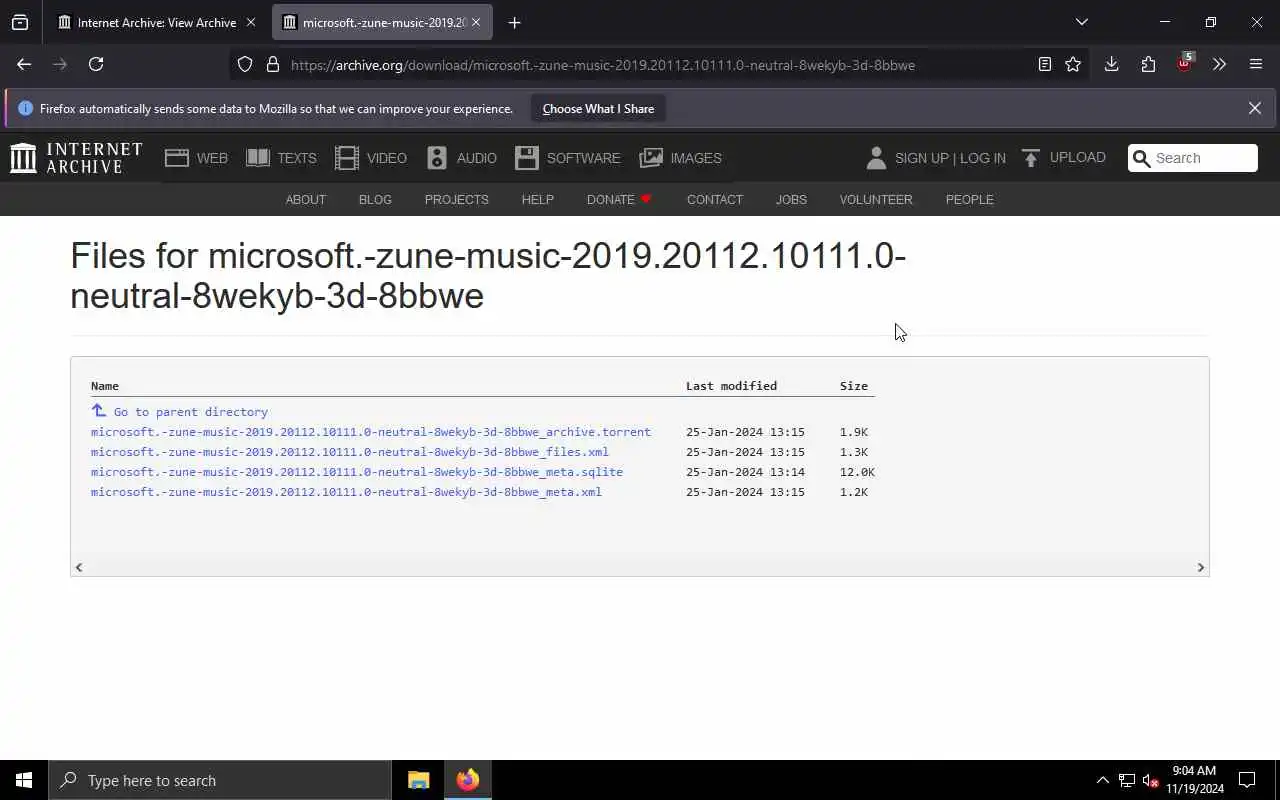Open tracking protection shield icon

[245, 64]
